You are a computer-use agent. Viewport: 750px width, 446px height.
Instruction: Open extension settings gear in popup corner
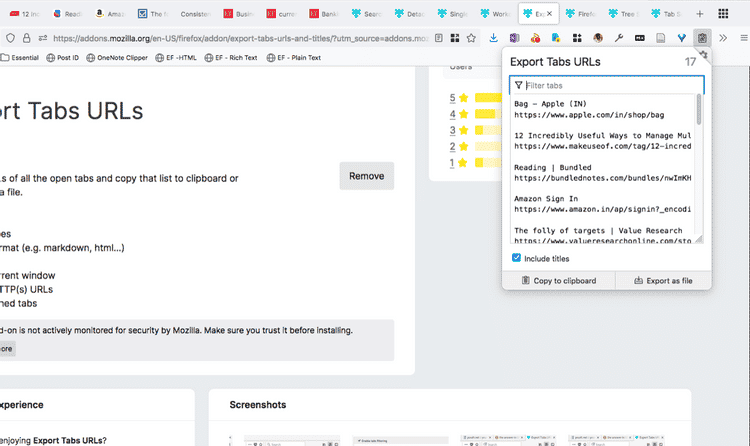coord(704,54)
